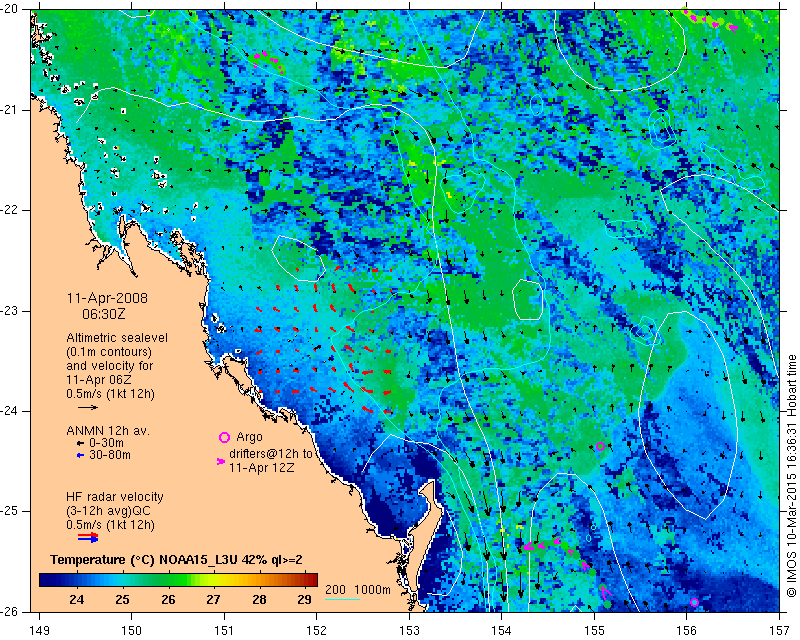
Task: Click the Argo float marker near 155°E
Action: click(601, 446)
